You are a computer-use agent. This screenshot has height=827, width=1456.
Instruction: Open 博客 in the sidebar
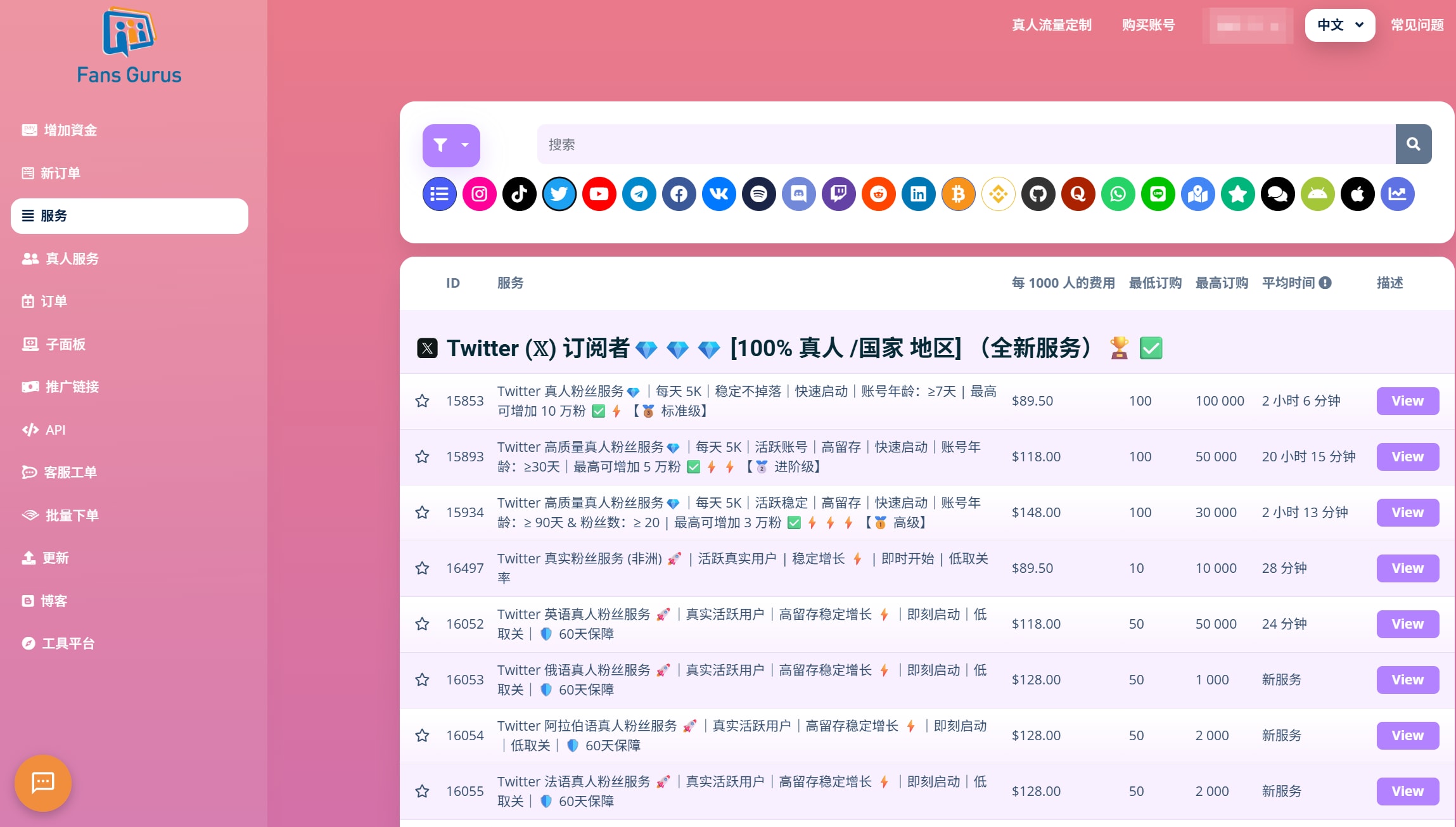[129, 601]
